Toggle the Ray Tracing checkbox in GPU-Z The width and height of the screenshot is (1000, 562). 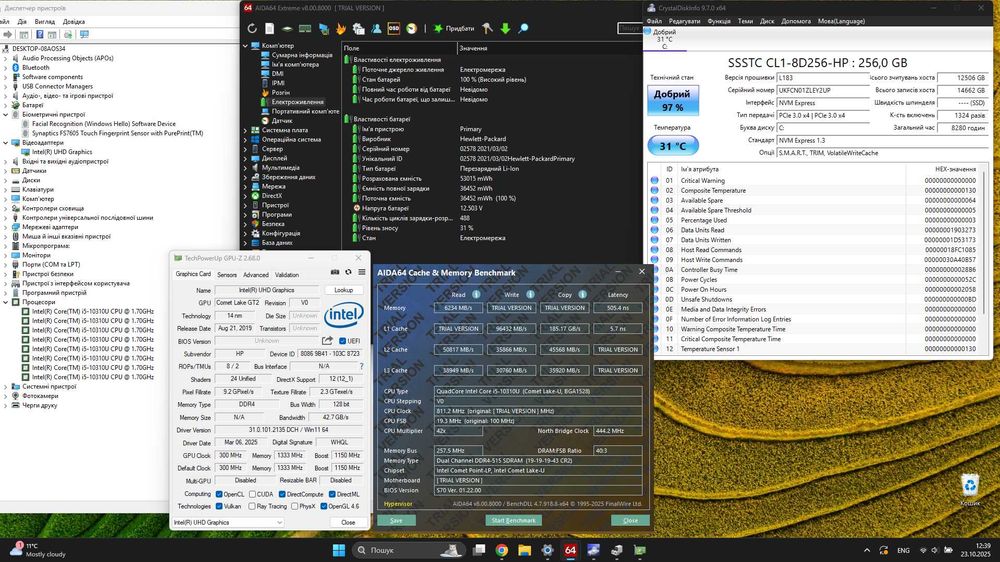pyautogui.click(x=253, y=507)
